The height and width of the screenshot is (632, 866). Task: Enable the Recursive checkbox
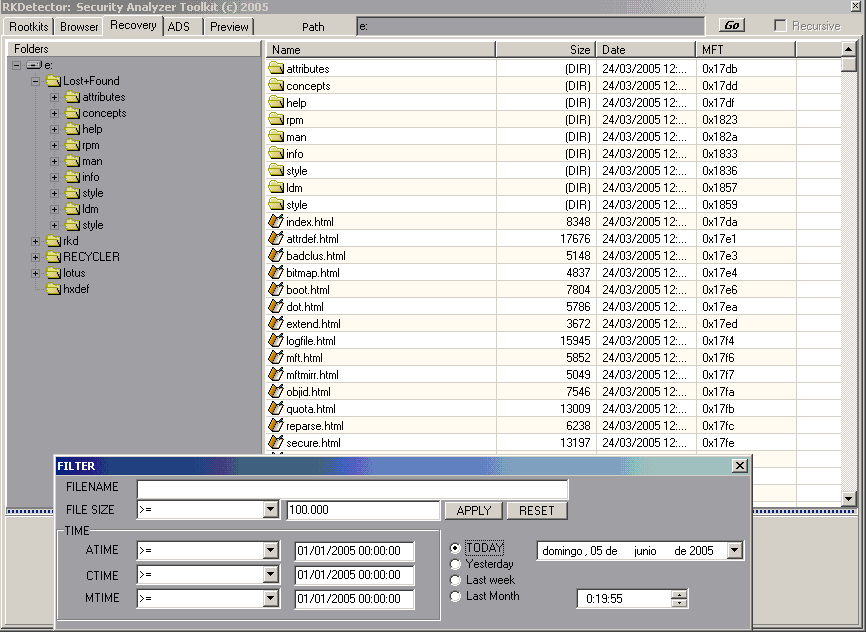click(780, 26)
